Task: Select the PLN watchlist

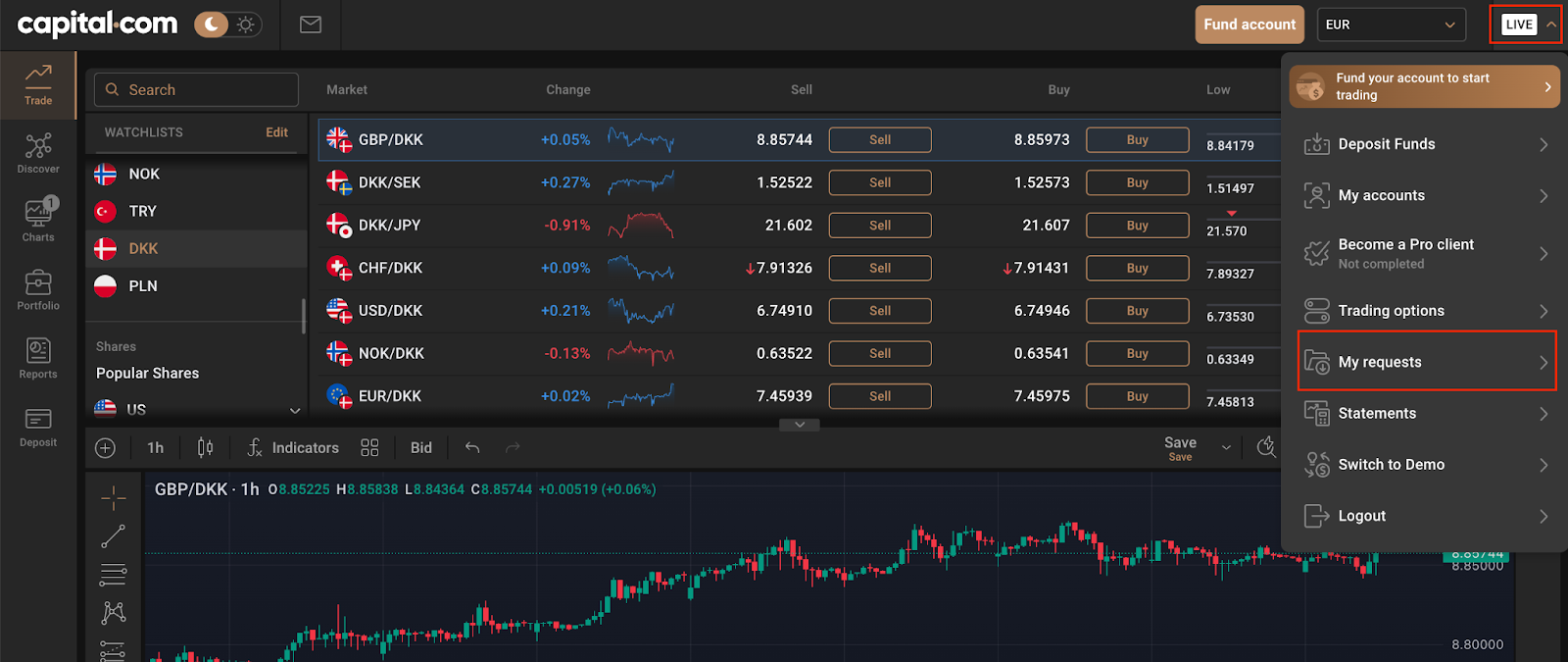Action: (196, 285)
